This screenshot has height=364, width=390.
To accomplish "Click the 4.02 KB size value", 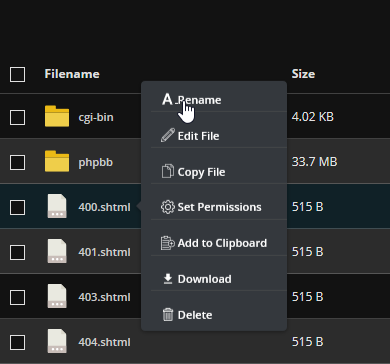I will (313, 117).
